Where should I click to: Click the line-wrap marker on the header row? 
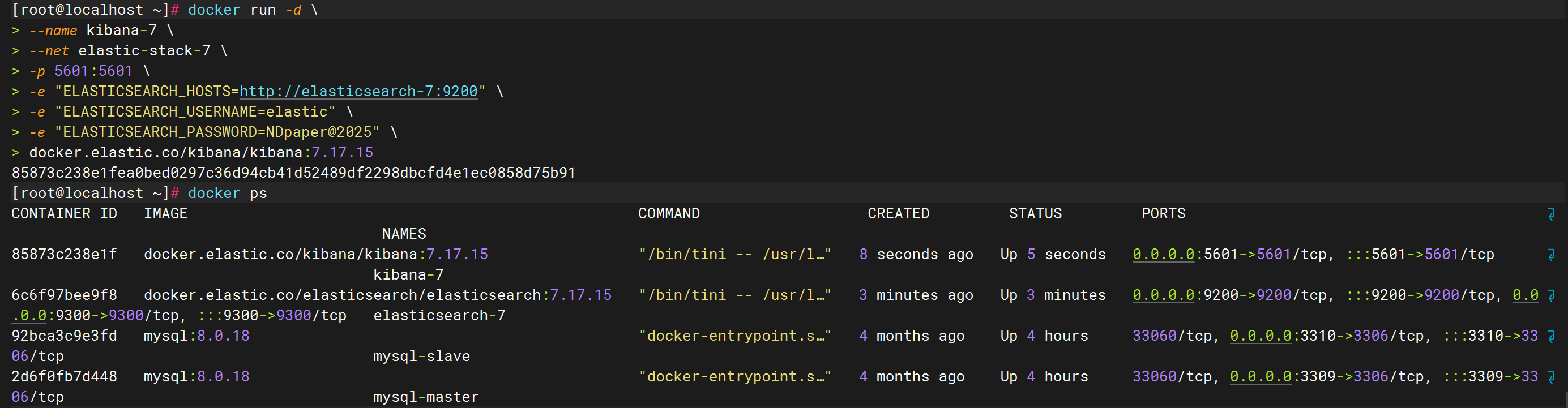(x=1551, y=214)
